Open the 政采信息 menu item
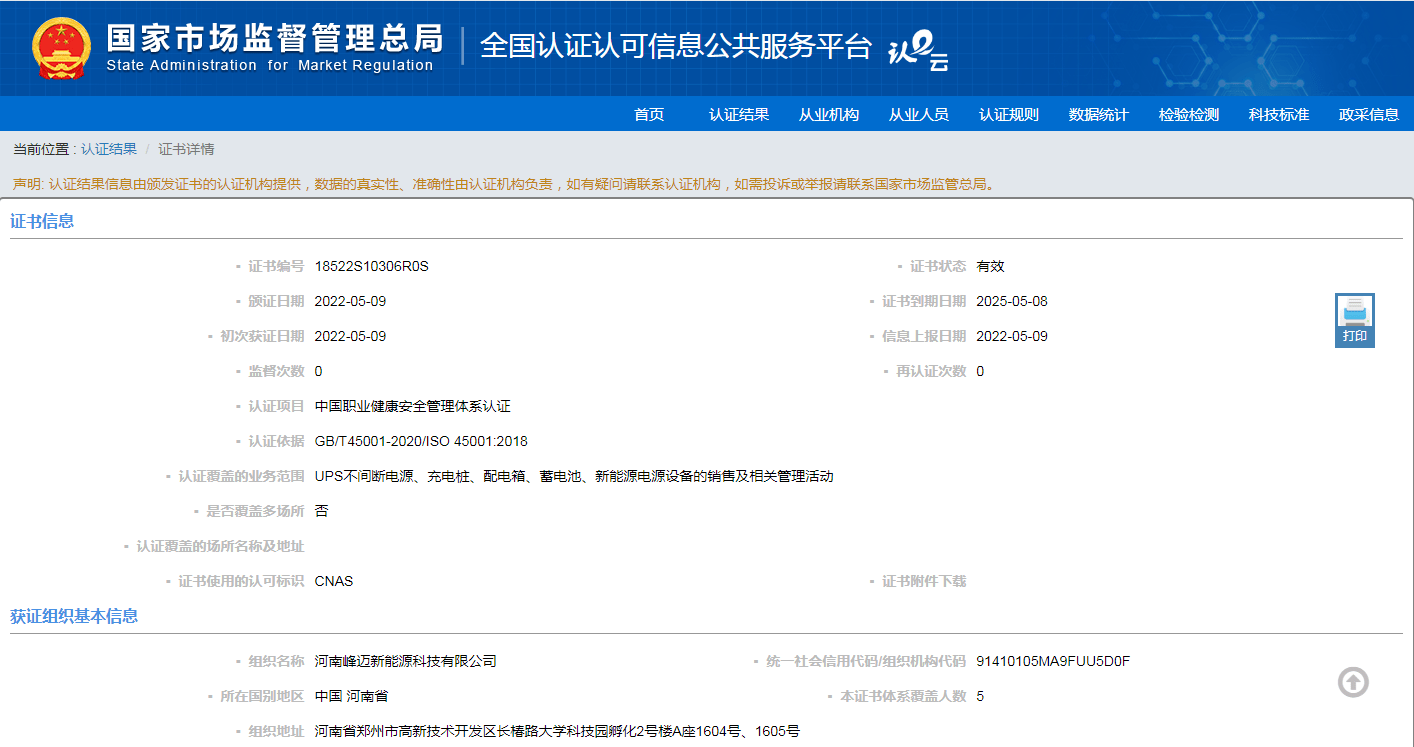The width and height of the screenshot is (1414, 747). pyautogui.click(x=1369, y=114)
